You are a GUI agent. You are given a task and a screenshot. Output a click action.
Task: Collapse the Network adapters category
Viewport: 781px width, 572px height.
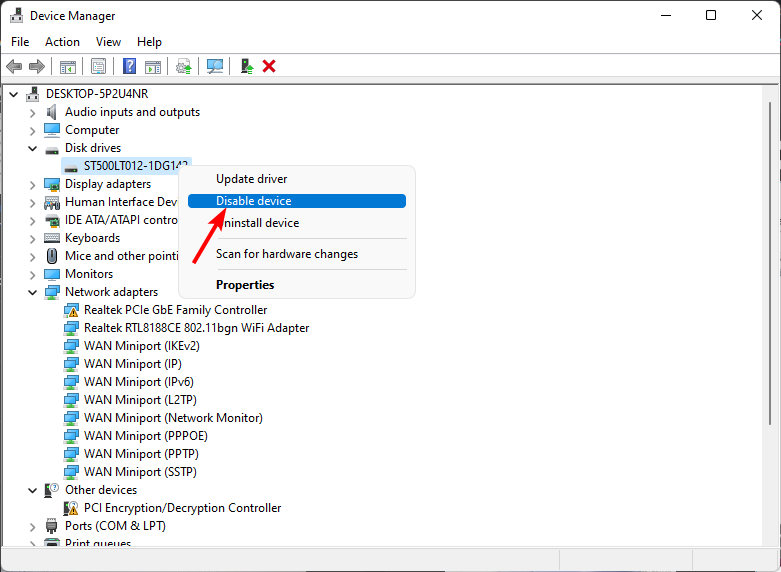[32, 292]
